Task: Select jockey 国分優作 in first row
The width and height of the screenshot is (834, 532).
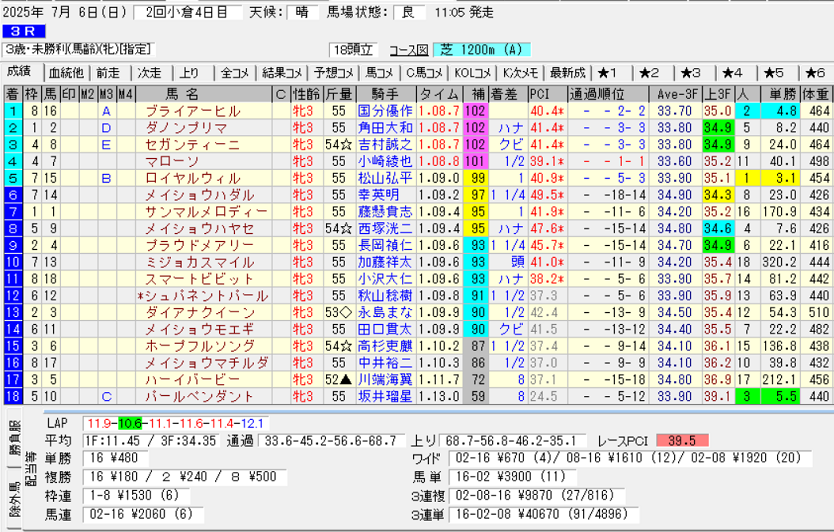Action: click(384, 111)
